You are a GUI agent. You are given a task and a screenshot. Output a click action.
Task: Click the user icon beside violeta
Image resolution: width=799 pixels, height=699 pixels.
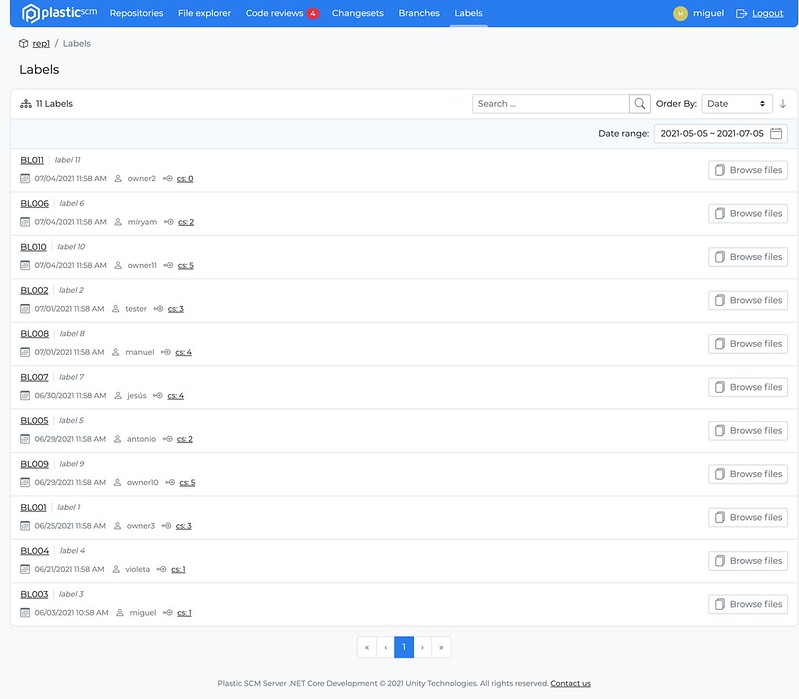pos(116,569)
